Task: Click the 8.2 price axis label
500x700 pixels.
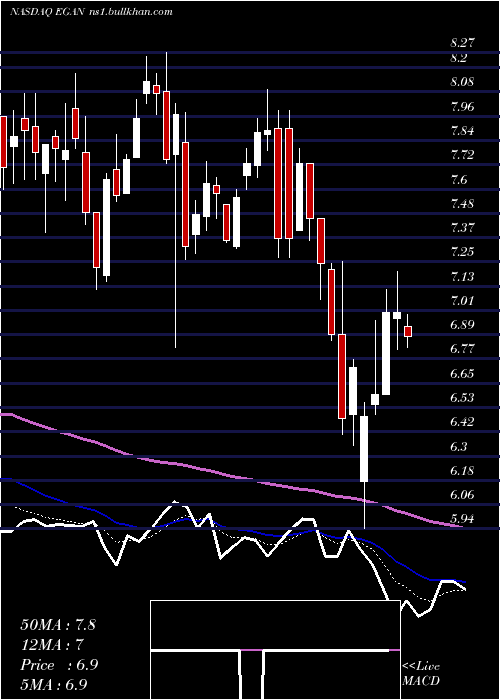Action: [x=458, y=58]
